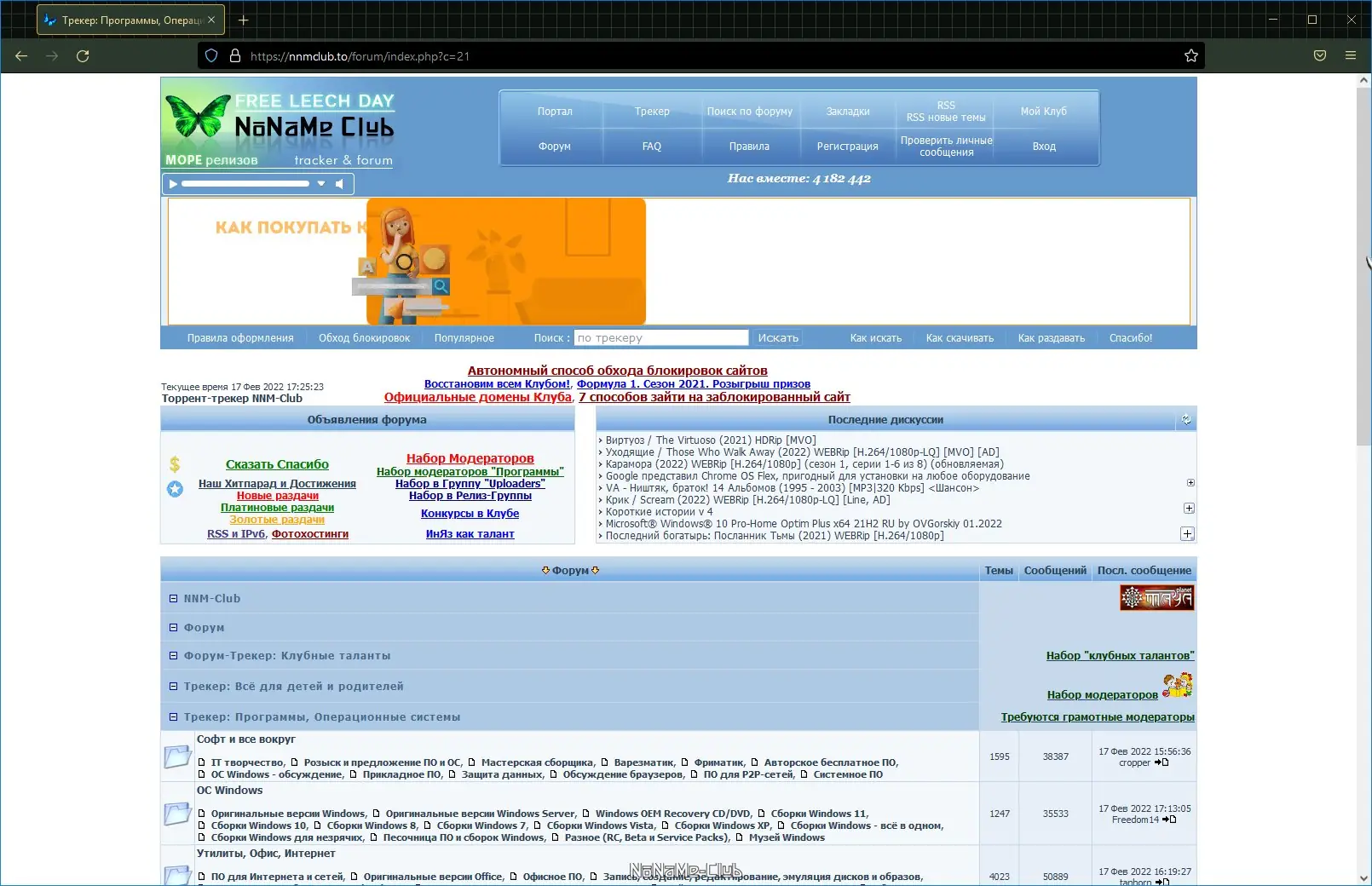Click the page vertical scrollbar thumb
The image size is (1372, 886).
click(1363, 268)
